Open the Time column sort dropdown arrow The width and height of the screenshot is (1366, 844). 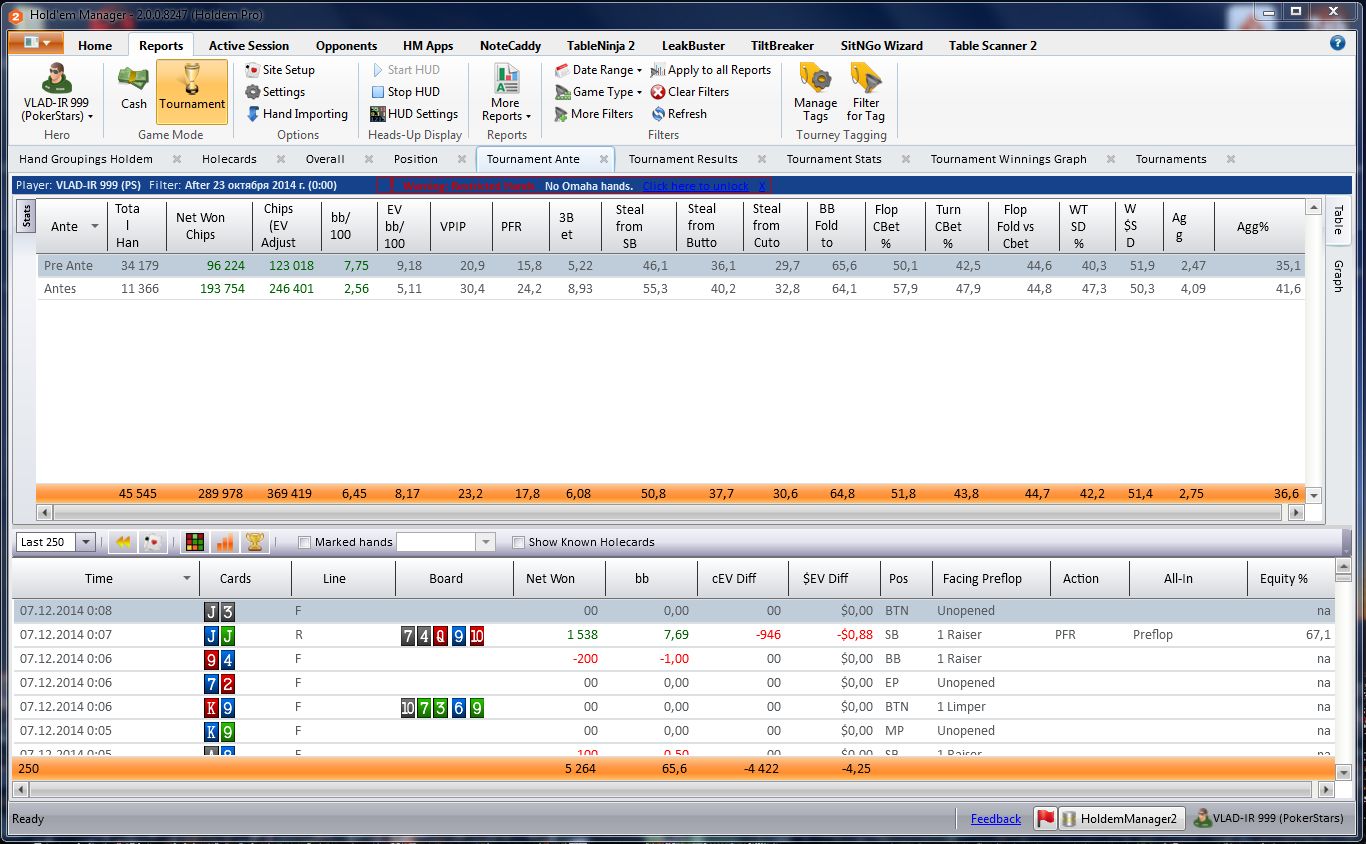(186, 579)
